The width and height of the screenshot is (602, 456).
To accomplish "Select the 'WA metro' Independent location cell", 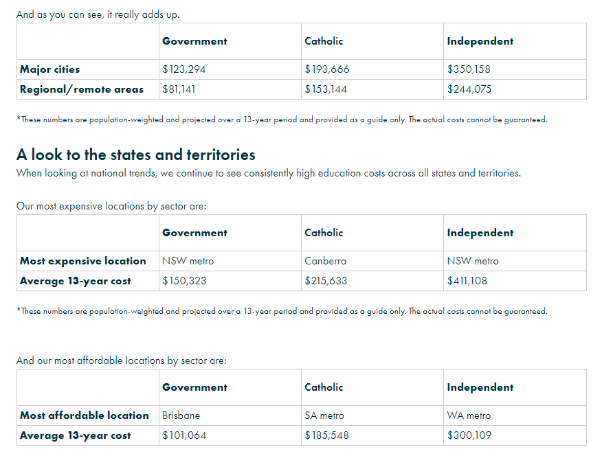I will (469, 416).
